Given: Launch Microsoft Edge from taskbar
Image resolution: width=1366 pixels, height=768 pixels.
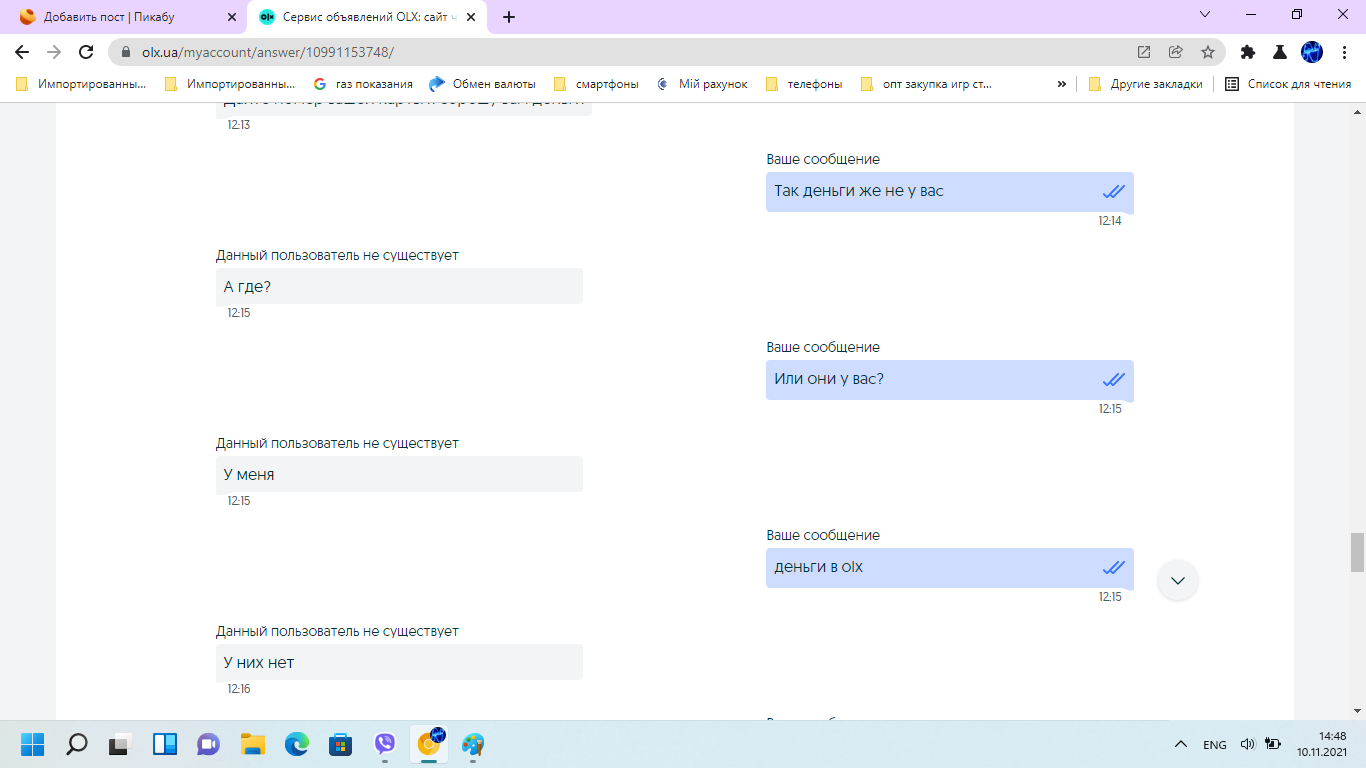Looking at the screenshot, I should [x=297, y=744].
